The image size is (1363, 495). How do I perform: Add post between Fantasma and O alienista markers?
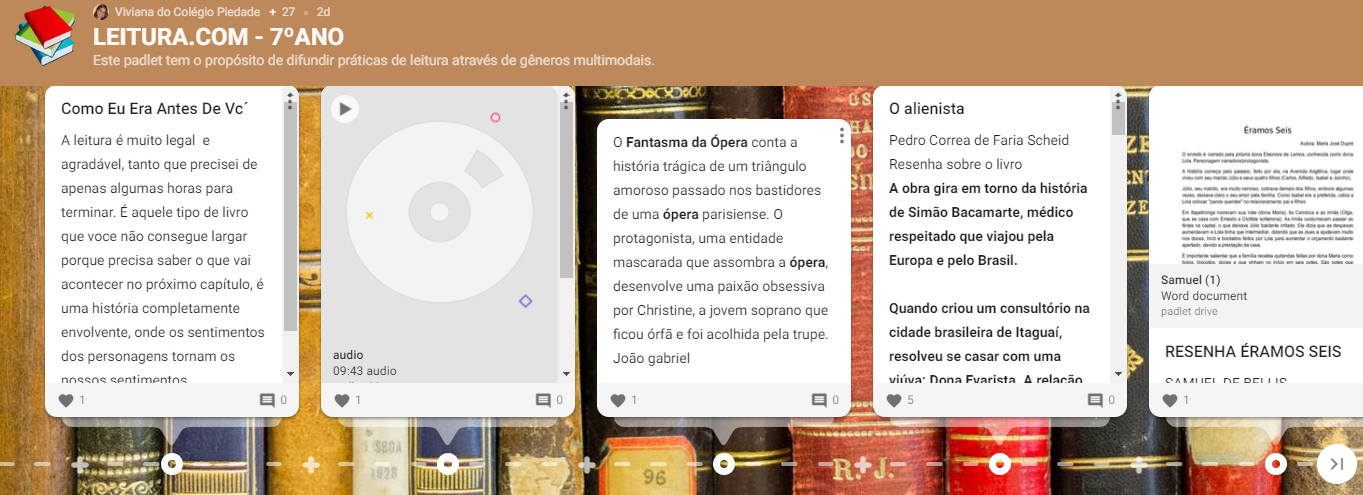tap(863, 464)
